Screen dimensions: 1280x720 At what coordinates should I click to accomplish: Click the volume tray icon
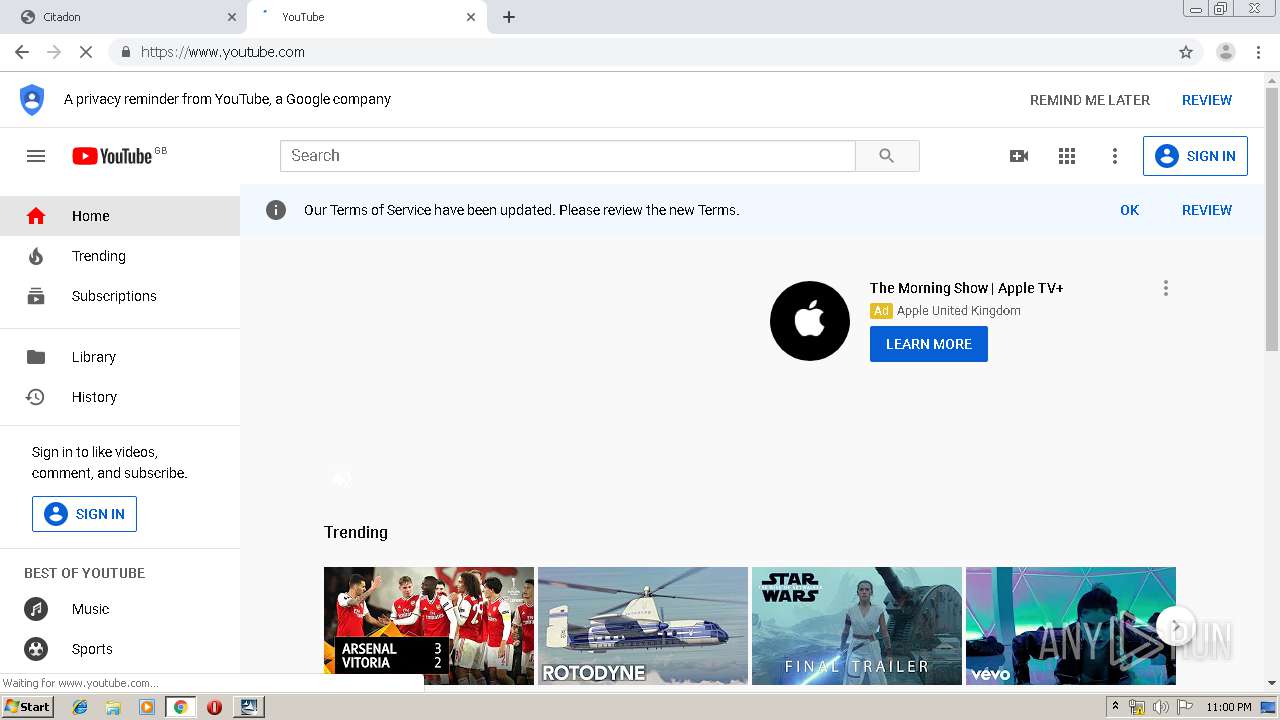pos(1160,707)
